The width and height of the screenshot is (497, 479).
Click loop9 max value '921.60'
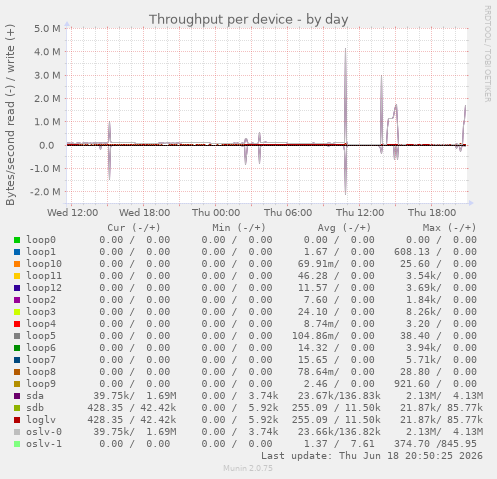(x=412, y=384)
